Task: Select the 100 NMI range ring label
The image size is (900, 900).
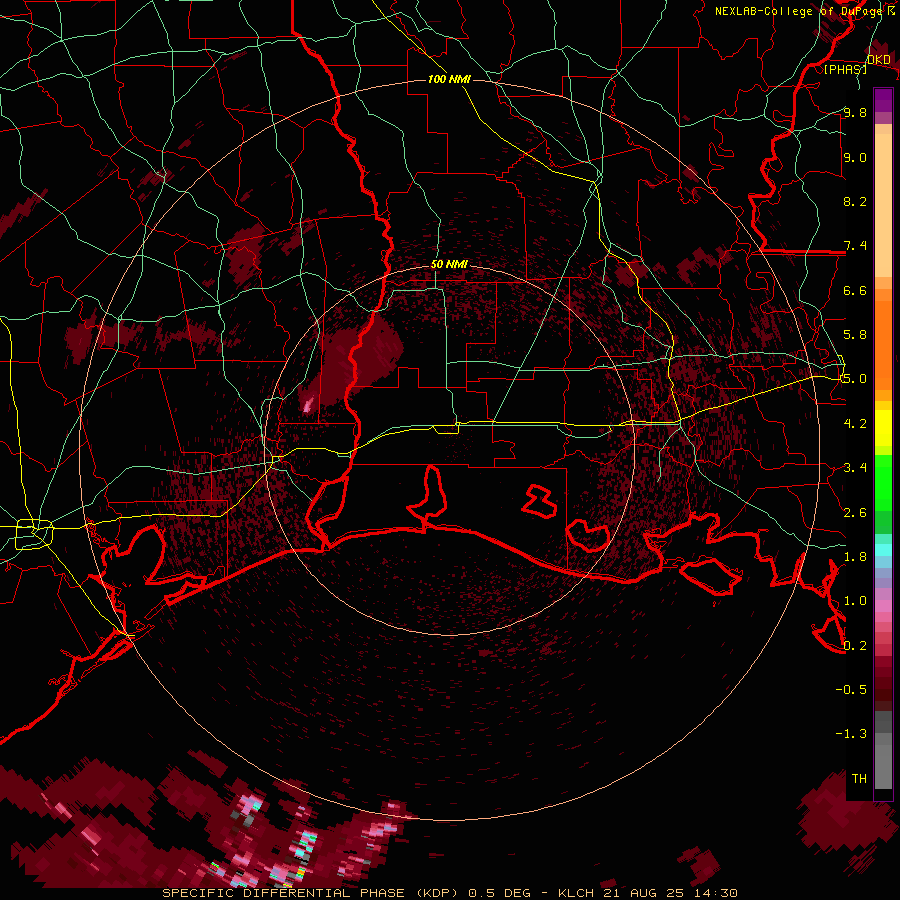Action: click(x=449, y=79)
